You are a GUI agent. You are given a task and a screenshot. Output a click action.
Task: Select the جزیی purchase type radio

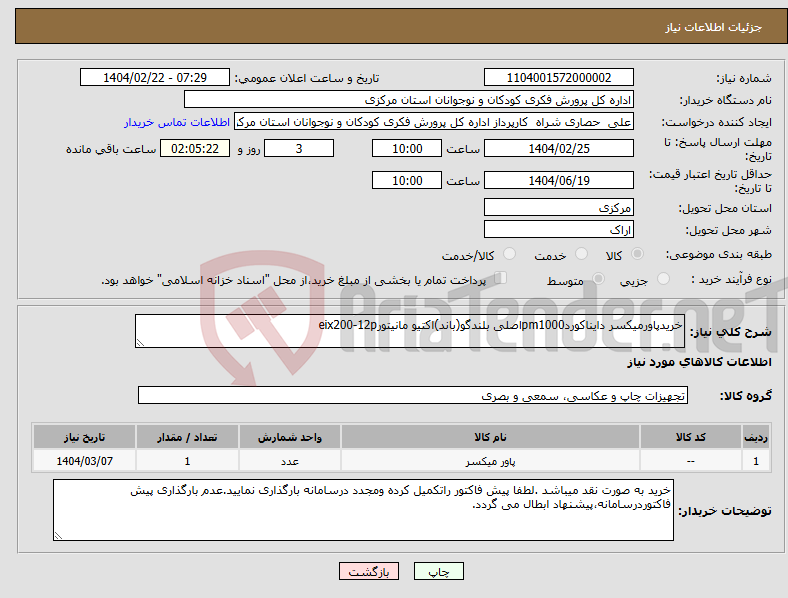click(x=663, y=279)
